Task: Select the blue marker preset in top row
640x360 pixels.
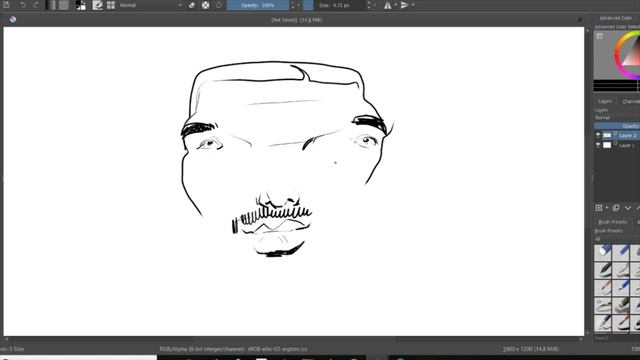Action: tap(621, 253)
